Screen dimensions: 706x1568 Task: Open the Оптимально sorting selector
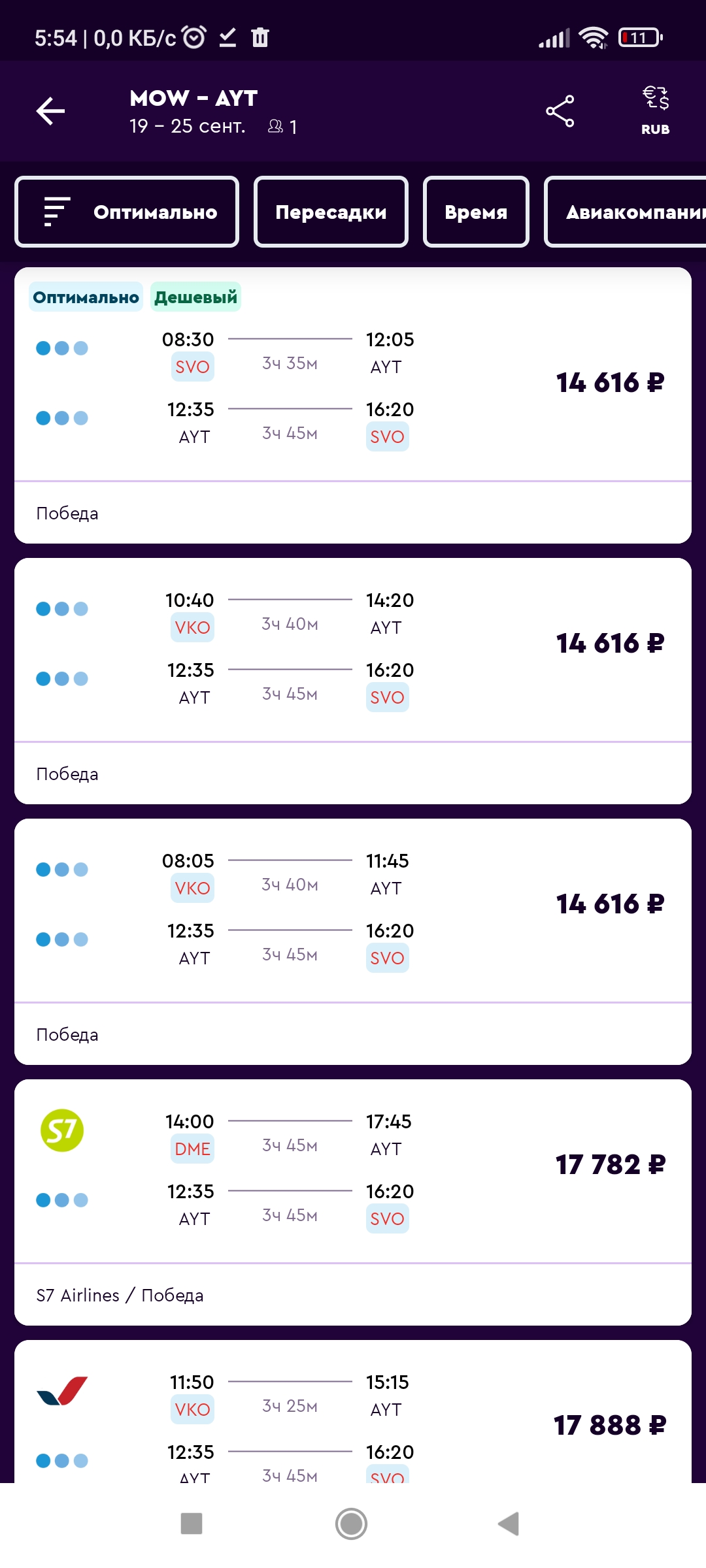(x=127, y=212)
